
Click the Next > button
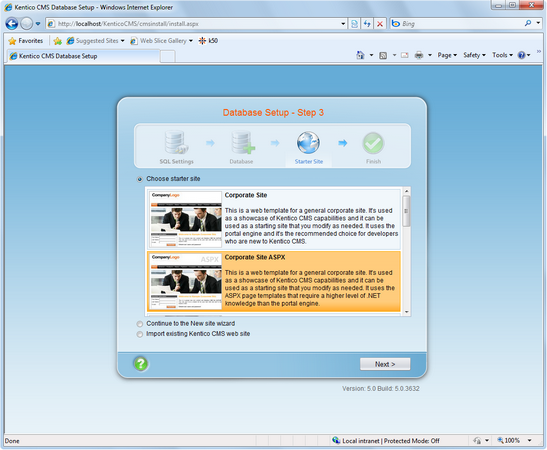click(x=385, y=364)
